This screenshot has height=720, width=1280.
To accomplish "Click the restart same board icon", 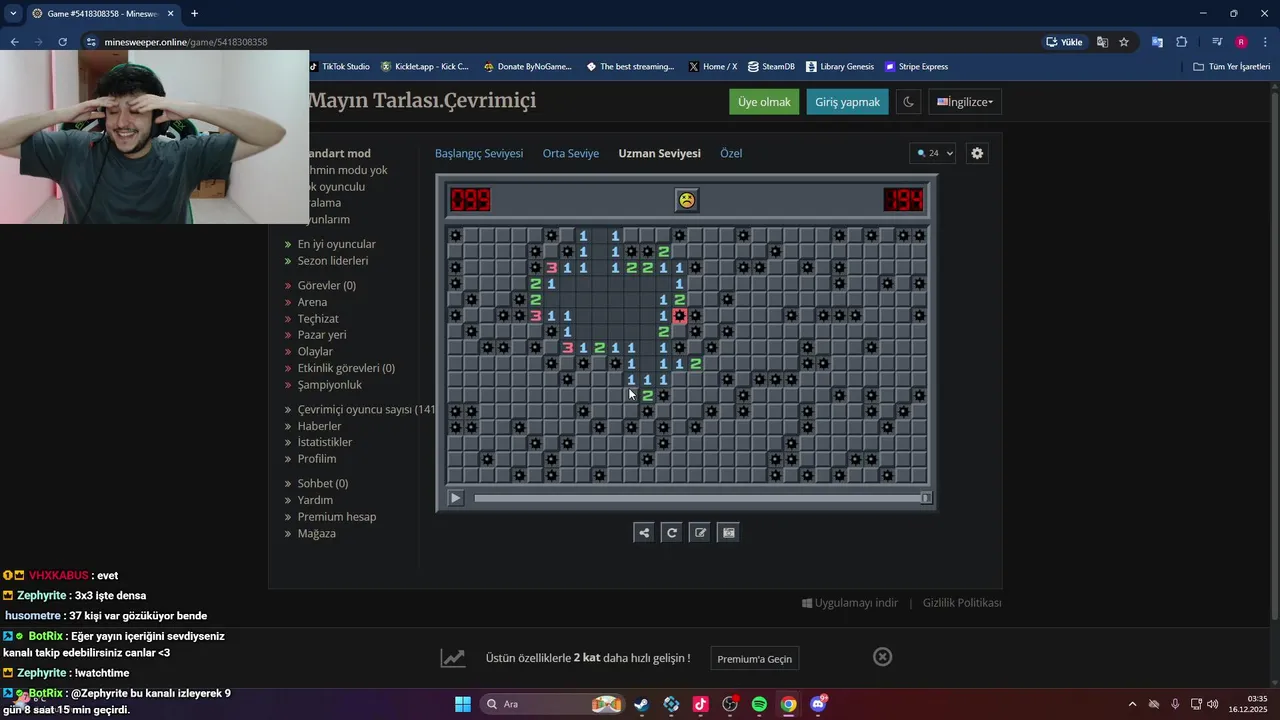I will (672, 533).
